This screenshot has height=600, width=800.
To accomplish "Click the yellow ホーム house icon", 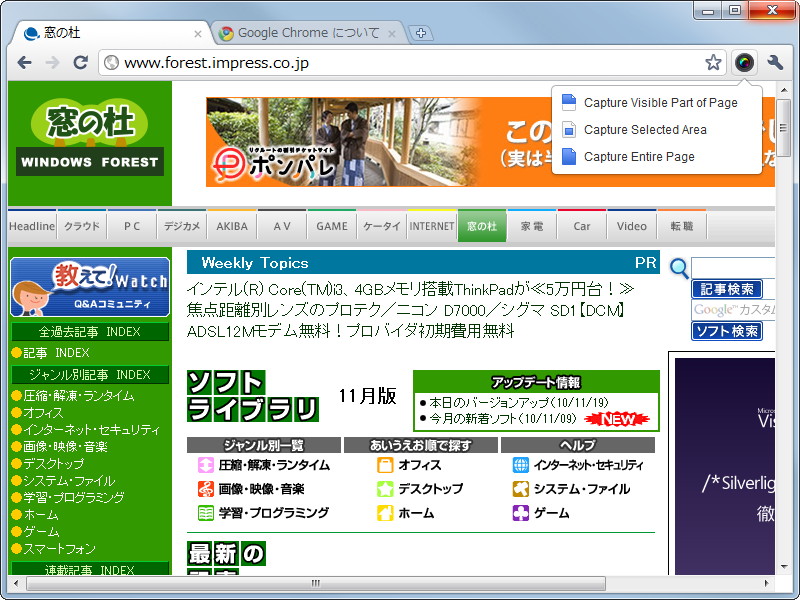I will point(385,513).
